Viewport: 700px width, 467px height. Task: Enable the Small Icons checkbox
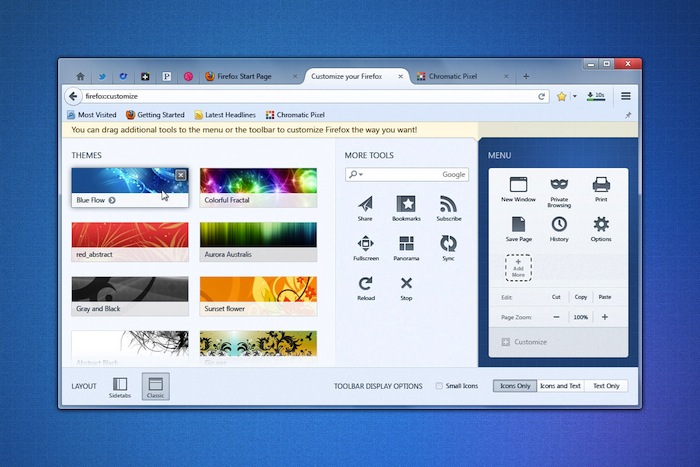click(x=440, y=386)
